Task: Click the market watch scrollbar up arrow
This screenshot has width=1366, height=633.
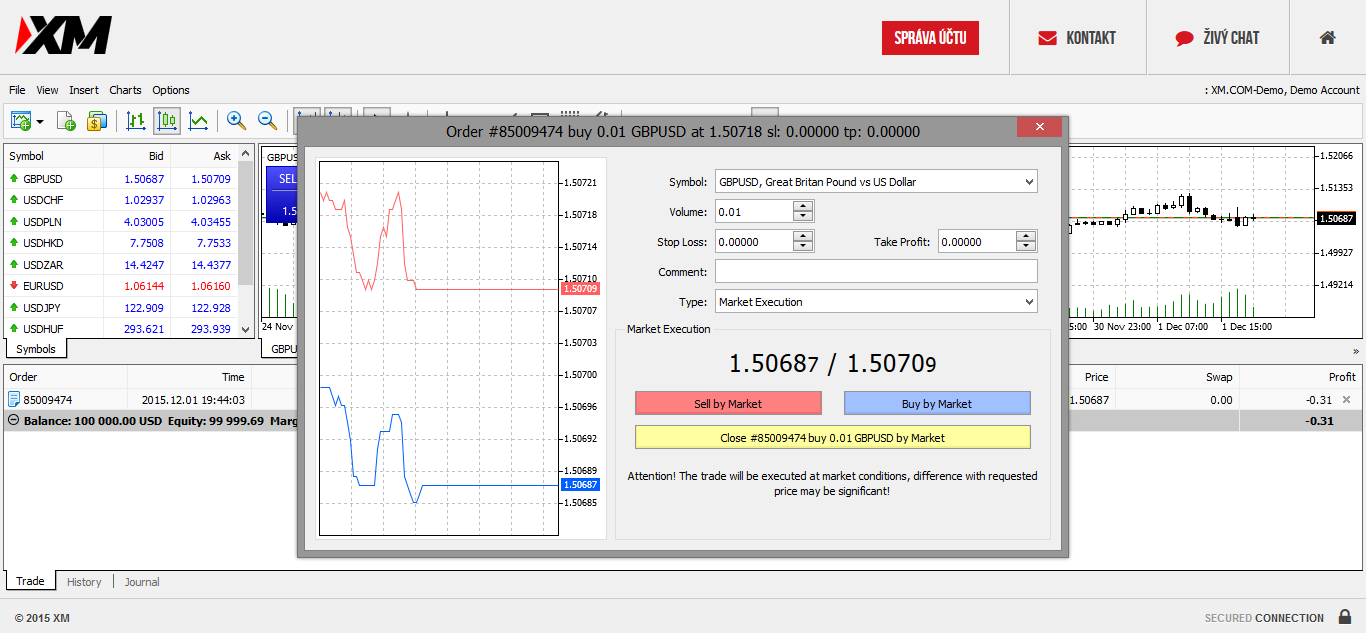Action: 246,155
